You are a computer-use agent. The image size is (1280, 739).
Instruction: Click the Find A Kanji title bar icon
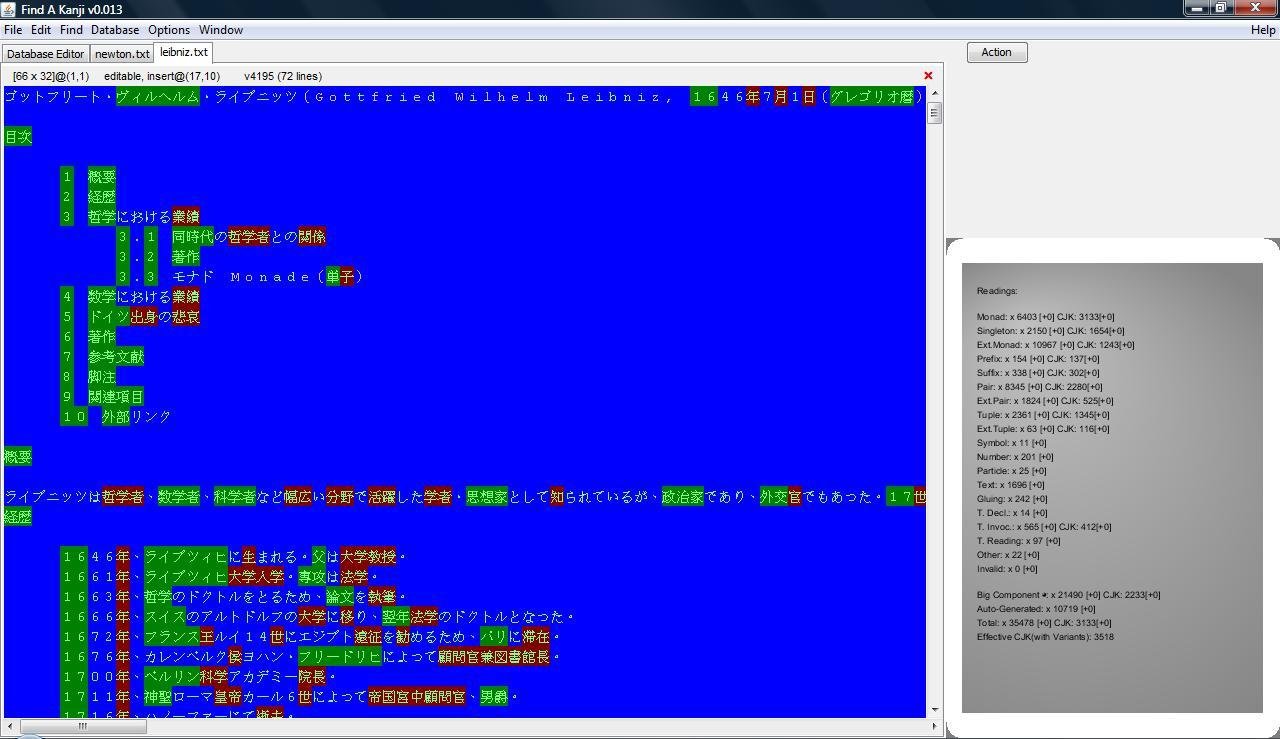coord(9,9)
